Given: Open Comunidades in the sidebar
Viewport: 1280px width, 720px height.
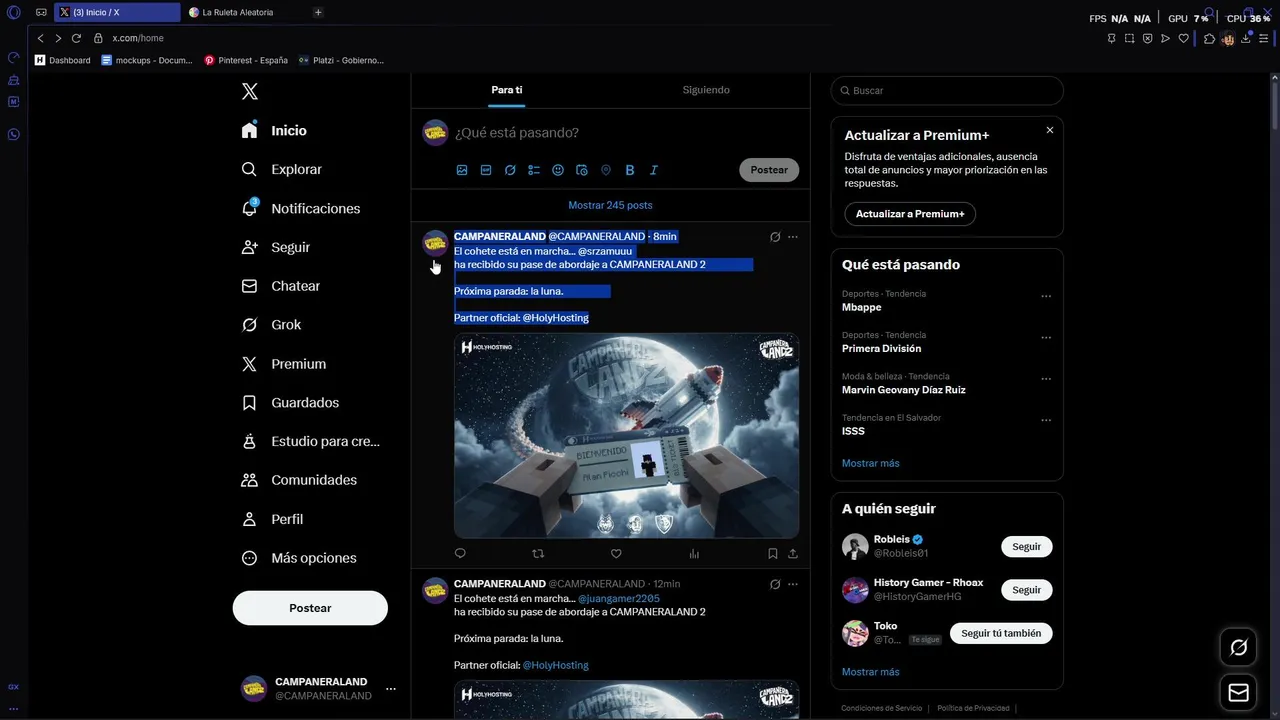Looking at the screenshot, I should pyautogui.click(x=299, y=480).
